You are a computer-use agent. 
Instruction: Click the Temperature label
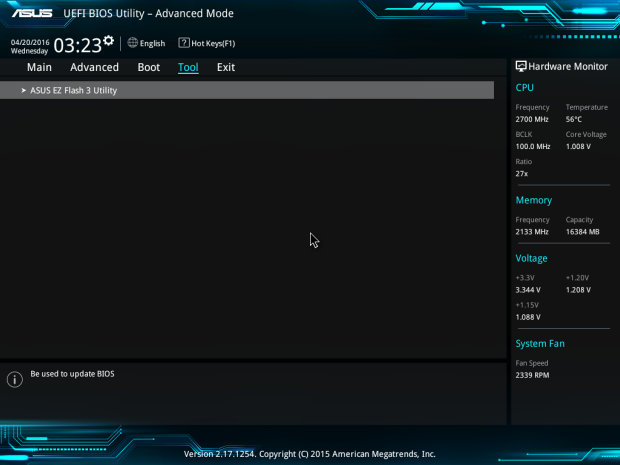point(587,107)
